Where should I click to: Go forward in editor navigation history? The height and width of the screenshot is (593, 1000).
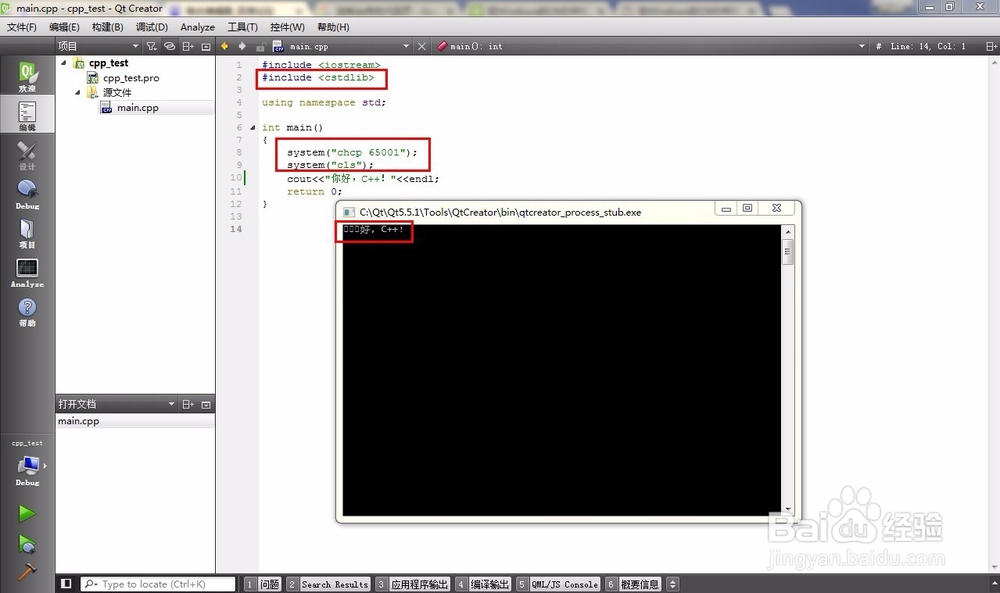pyautogui.click(x=242, y=46)
